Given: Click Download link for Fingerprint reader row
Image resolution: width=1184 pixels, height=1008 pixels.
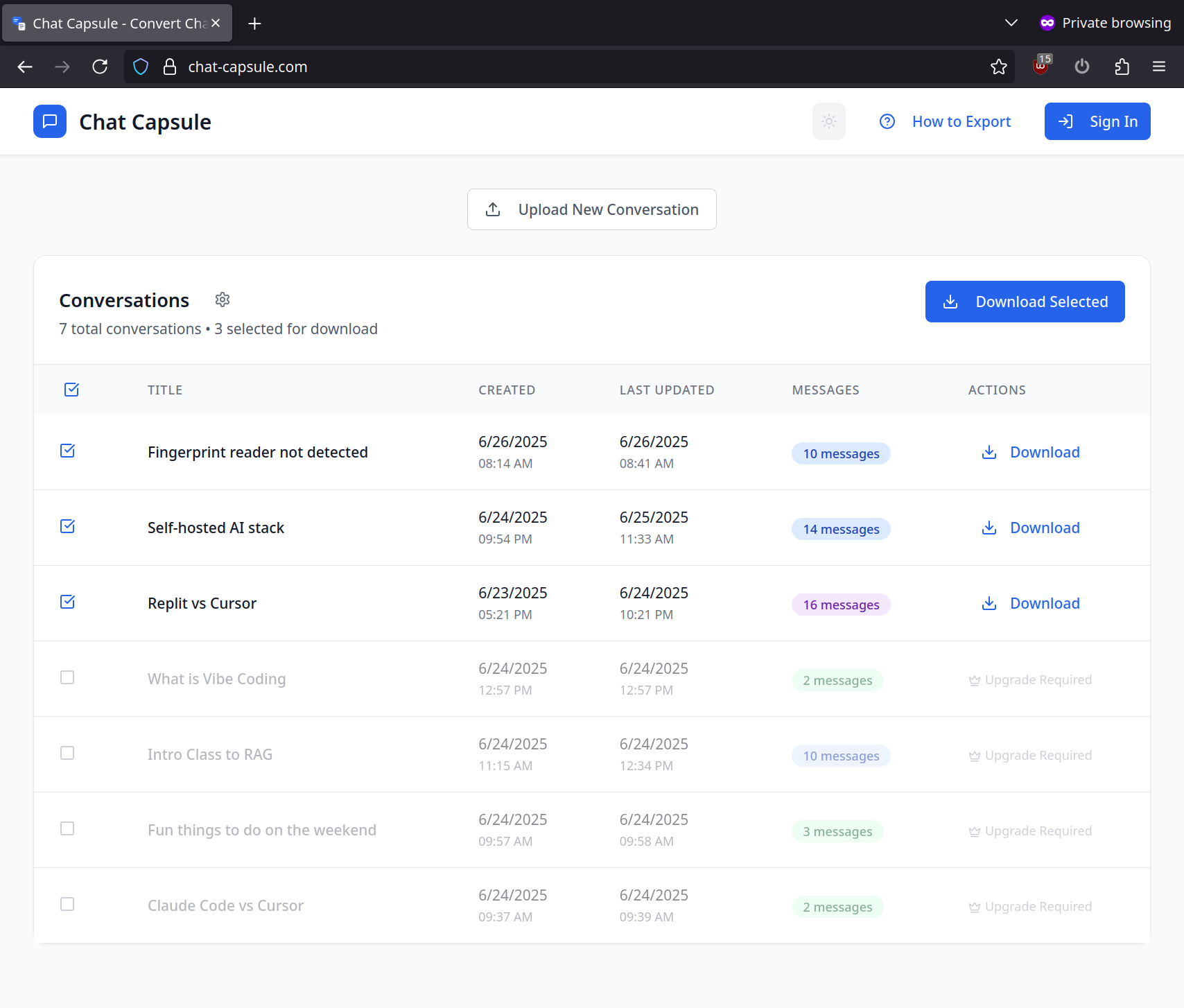Looking at the screenshot, I should [x=1045, y=452].
